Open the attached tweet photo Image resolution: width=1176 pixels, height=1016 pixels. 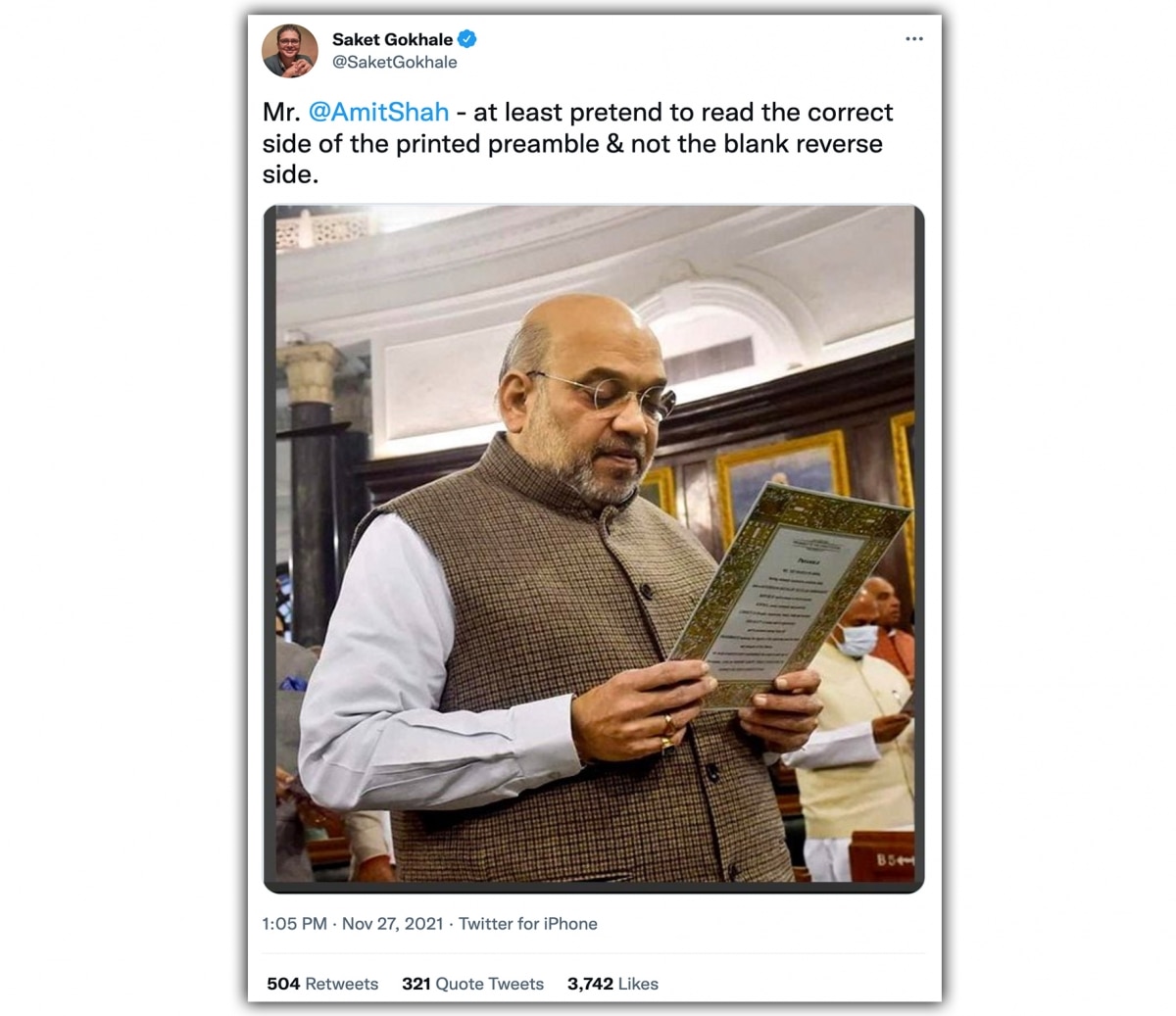pyautogui.click(x=594, y=549)
